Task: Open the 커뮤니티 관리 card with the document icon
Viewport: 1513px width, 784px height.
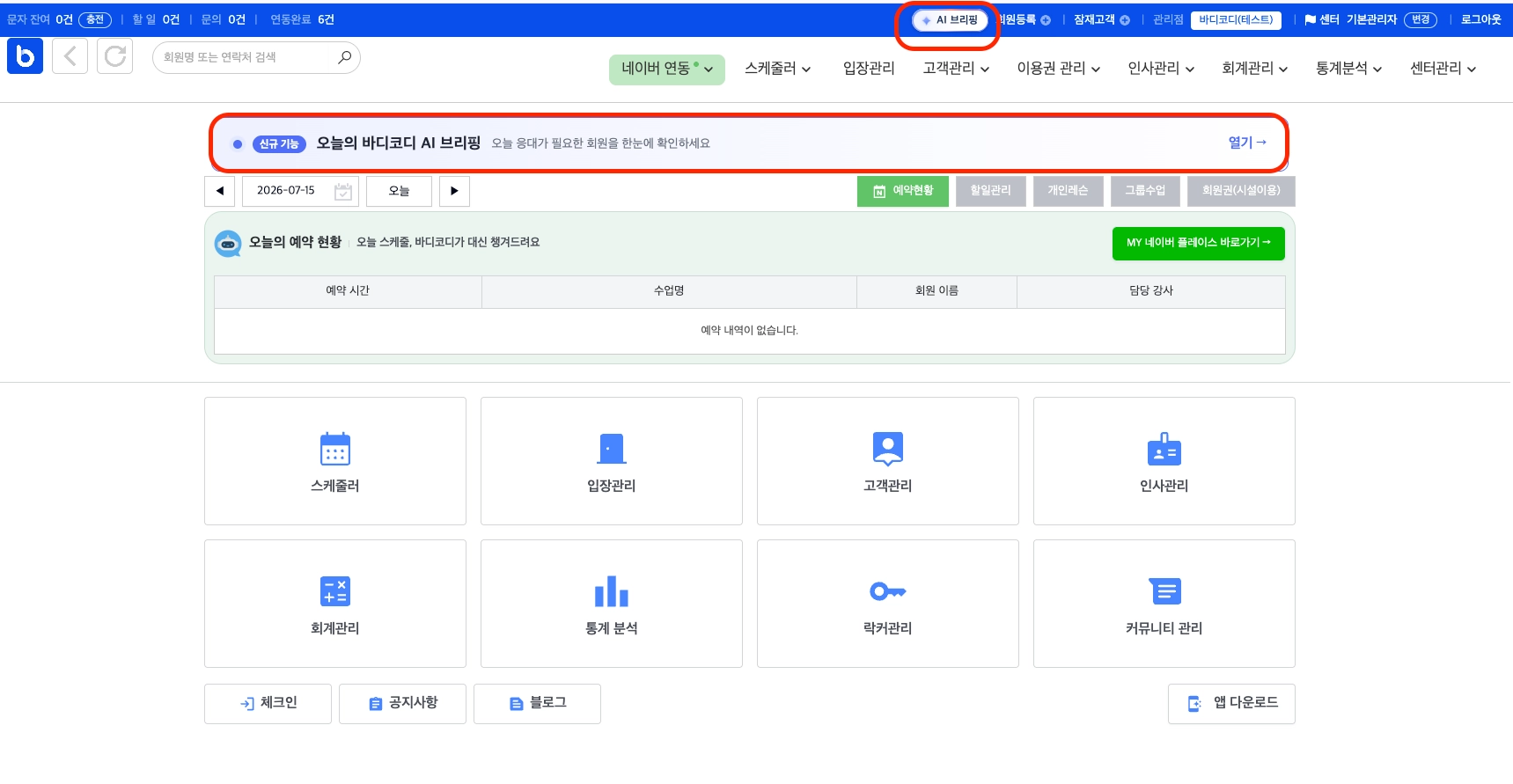Action: click(x=1164, y=604)
